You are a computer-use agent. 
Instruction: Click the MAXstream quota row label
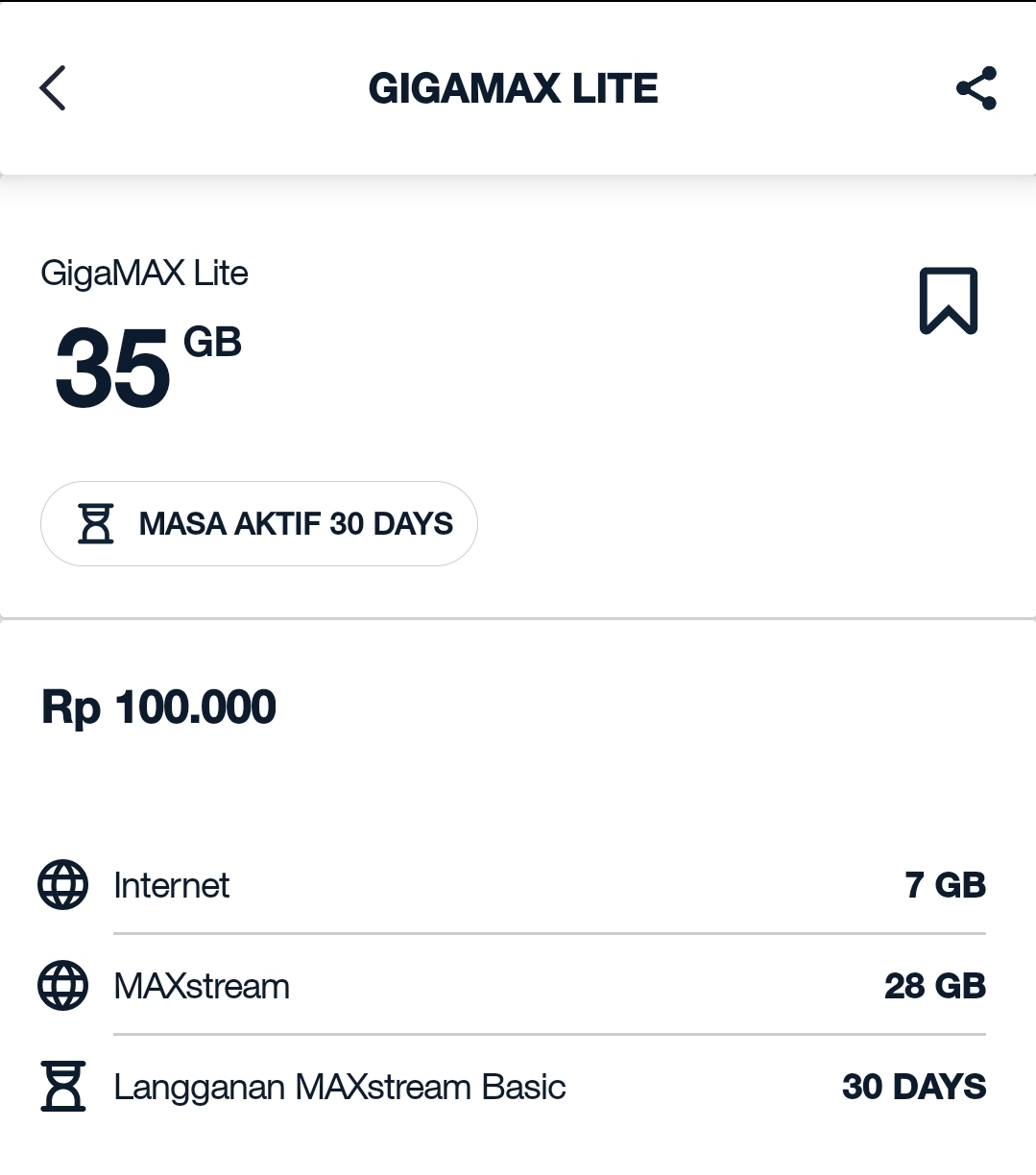(202, 986)
